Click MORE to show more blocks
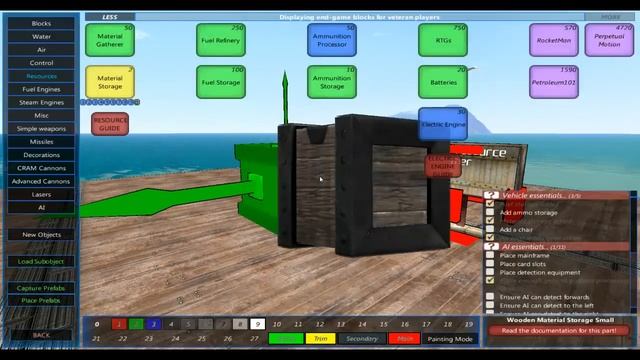640x360 pixels. point(609,17)
